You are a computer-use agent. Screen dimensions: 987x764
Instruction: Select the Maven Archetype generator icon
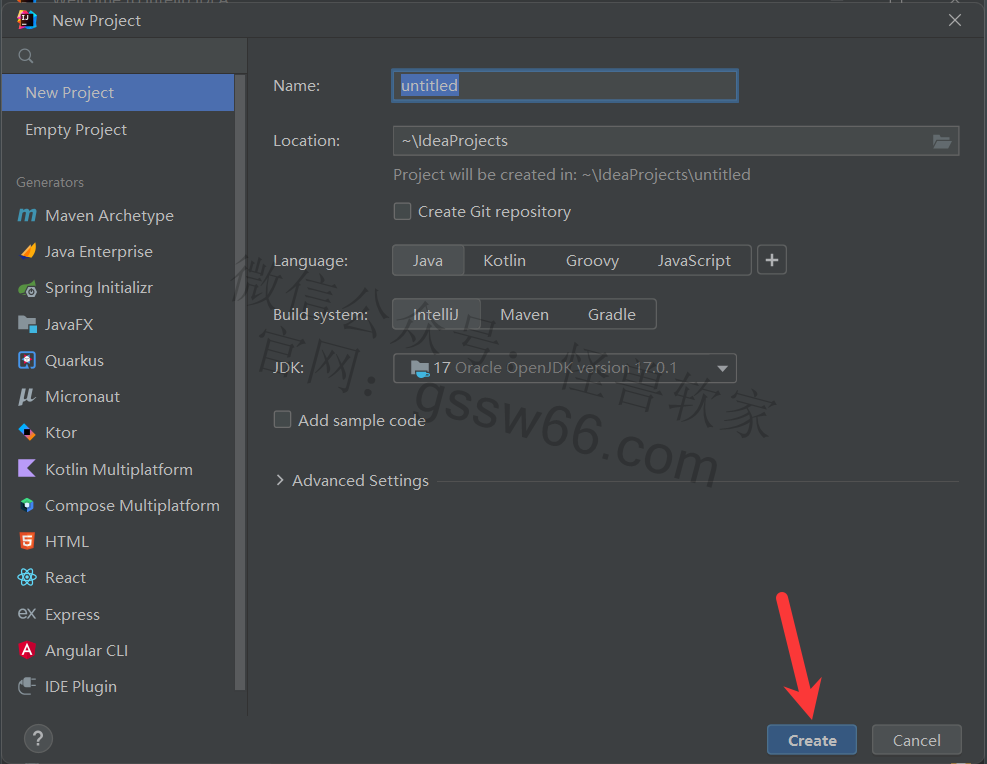(27, 216)
